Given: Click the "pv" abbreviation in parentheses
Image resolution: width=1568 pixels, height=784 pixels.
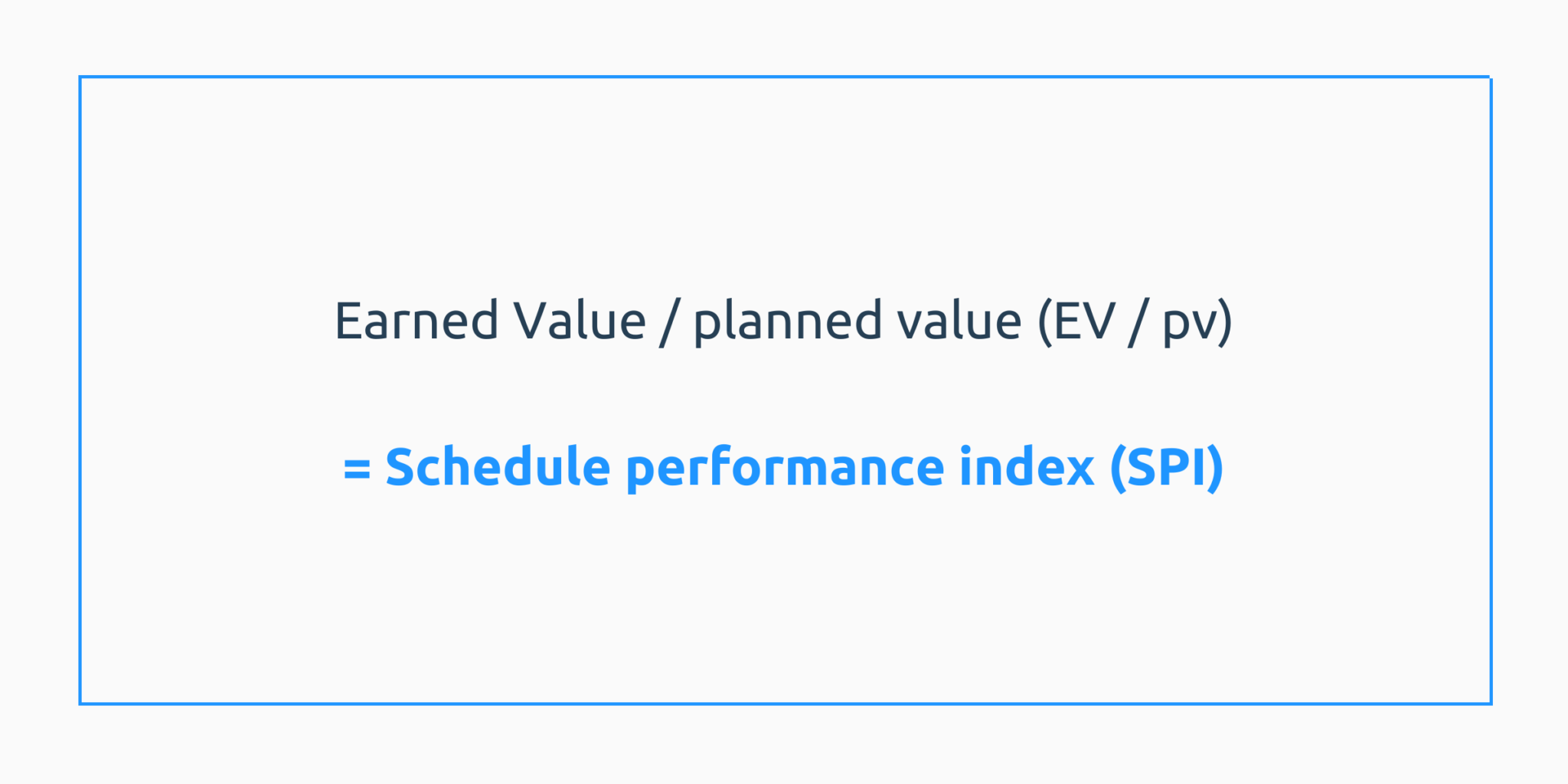Looking at the screenshot, I should [1186, 324].
